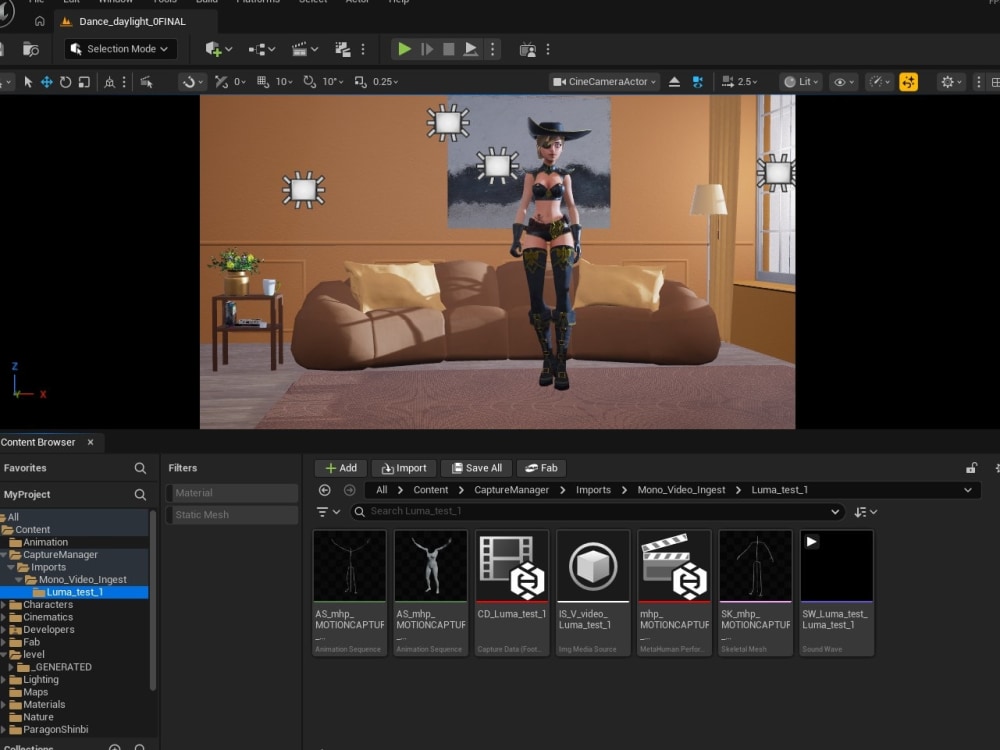Open the Show flags eye dropdown
The image size is (1000, 750).
click(844, 82)
